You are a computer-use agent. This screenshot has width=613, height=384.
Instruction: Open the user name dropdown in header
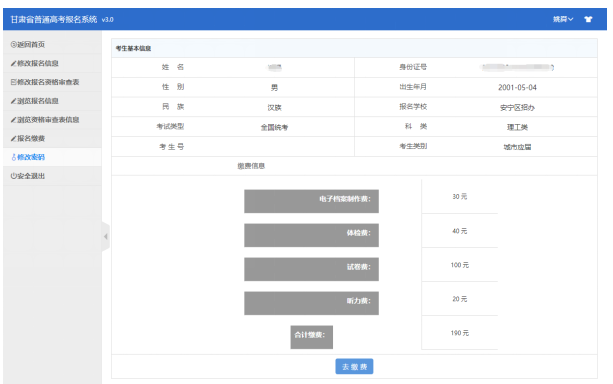563,19
